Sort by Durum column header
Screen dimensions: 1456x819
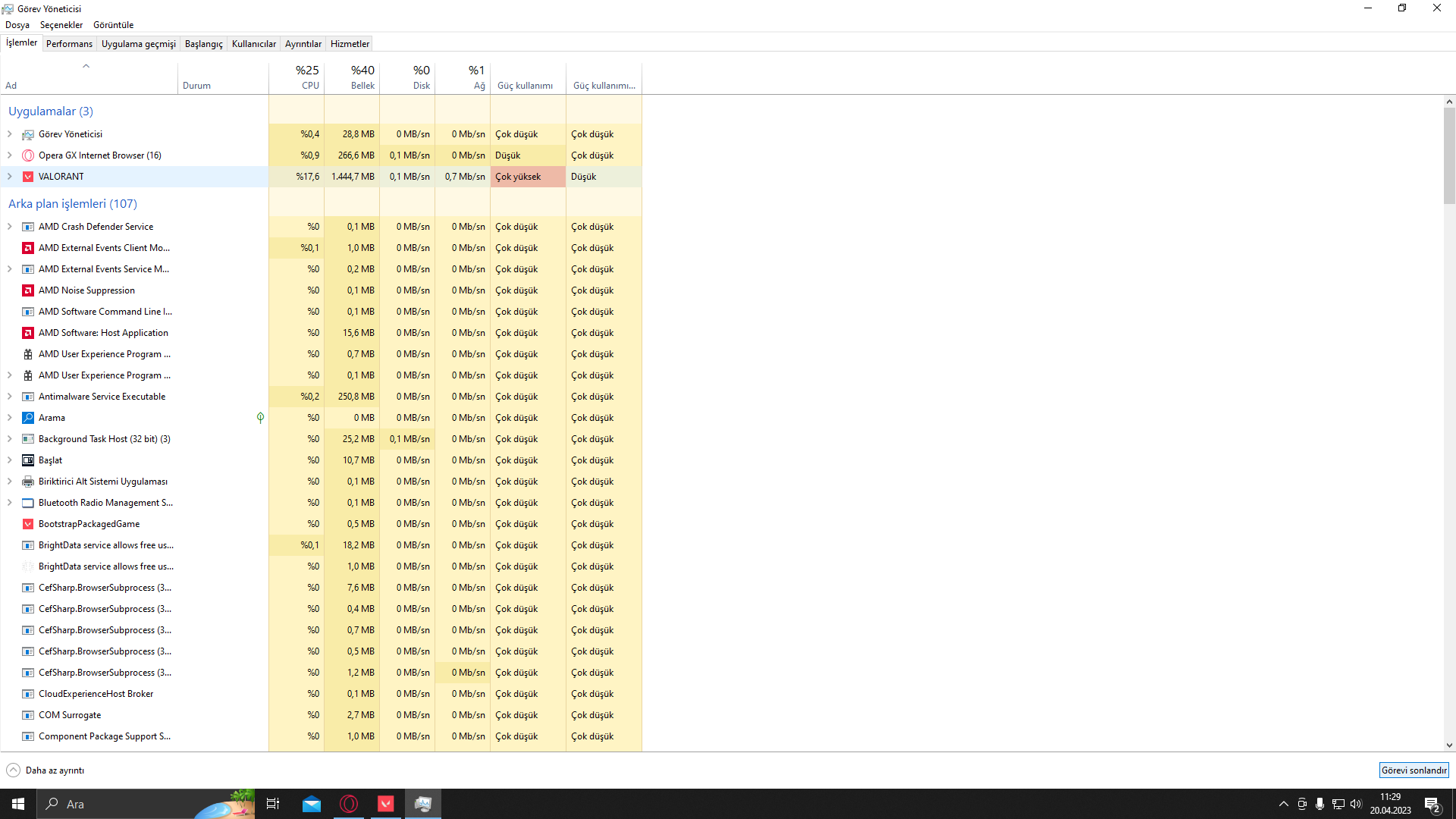tap(223, 77)
